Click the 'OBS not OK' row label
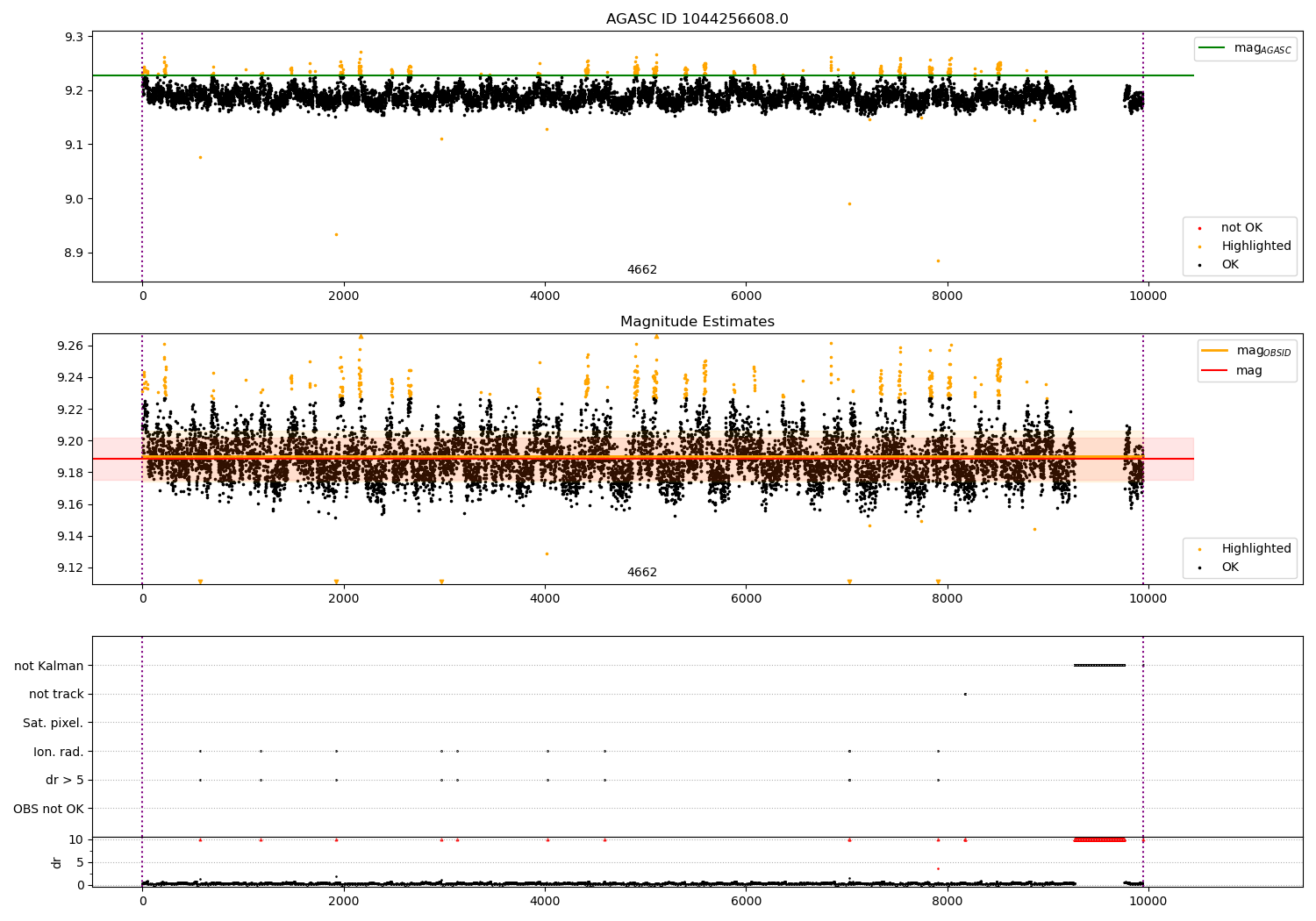Screen dimensions: 1316x921 coord(48,809)
